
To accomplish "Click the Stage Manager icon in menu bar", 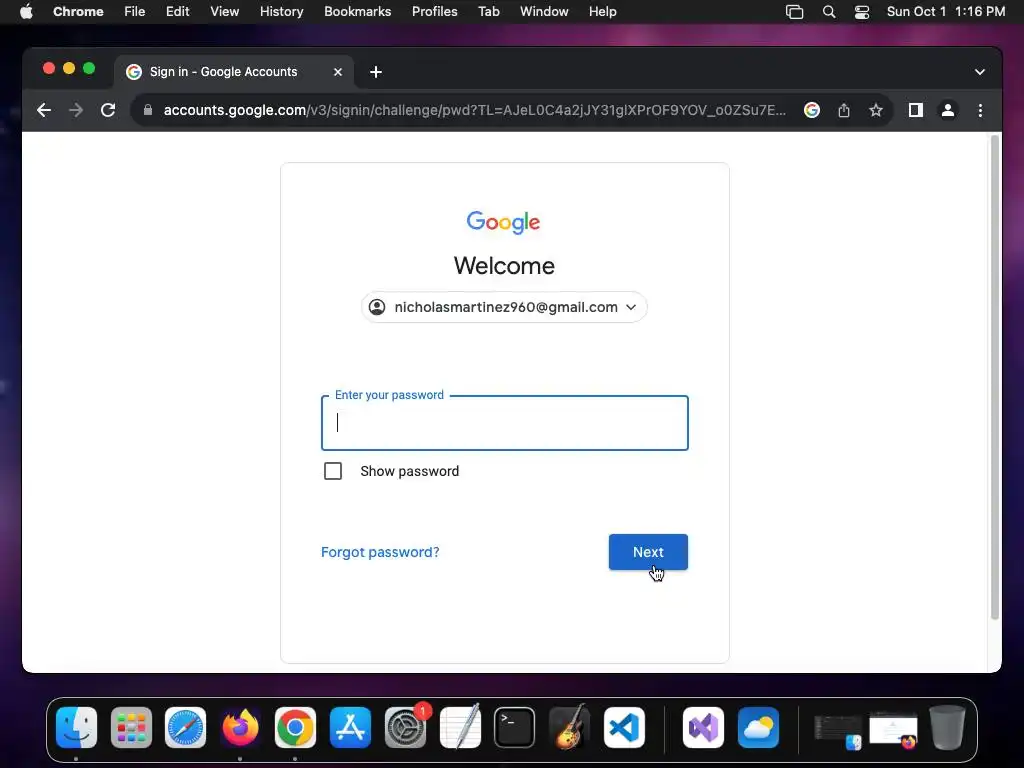I will [795, 12].
